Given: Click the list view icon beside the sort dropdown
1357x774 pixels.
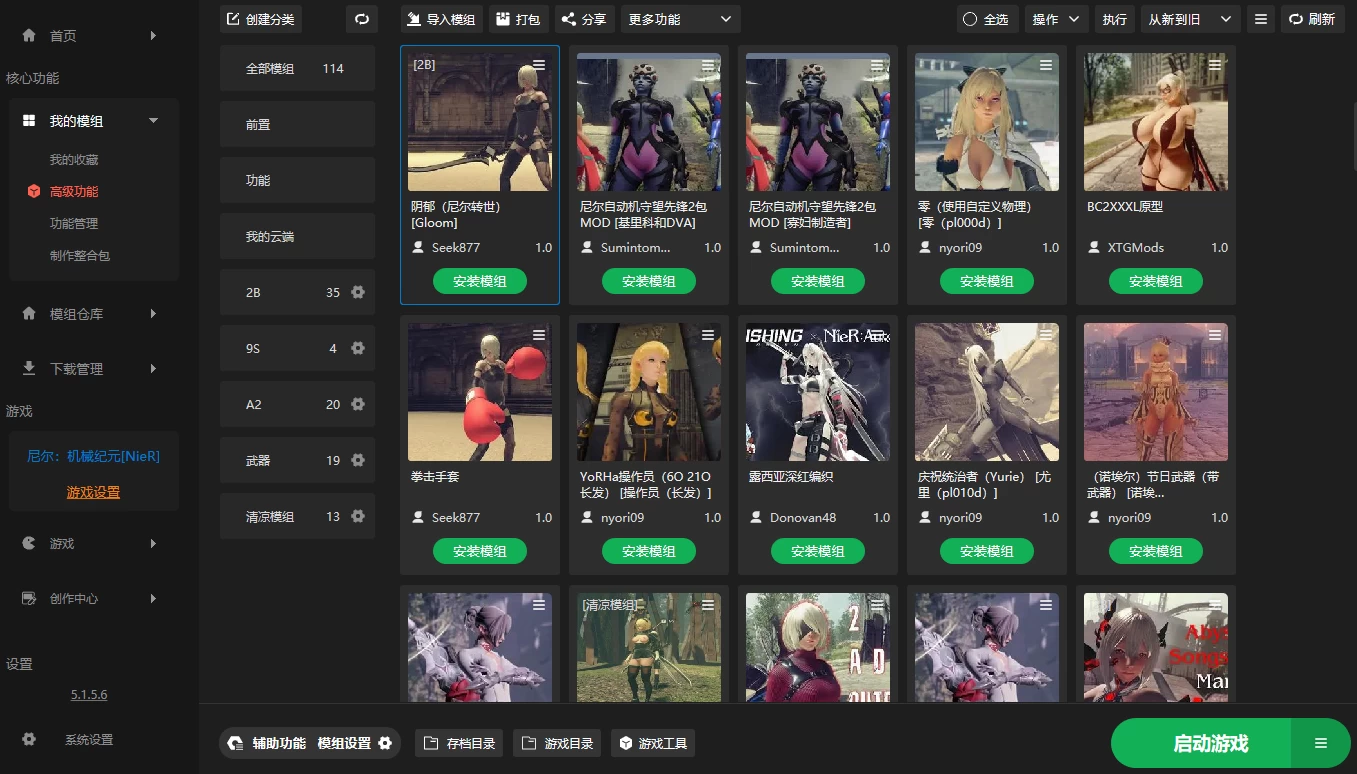Looking at the screenshot, I should click(x=1260, y=18).
